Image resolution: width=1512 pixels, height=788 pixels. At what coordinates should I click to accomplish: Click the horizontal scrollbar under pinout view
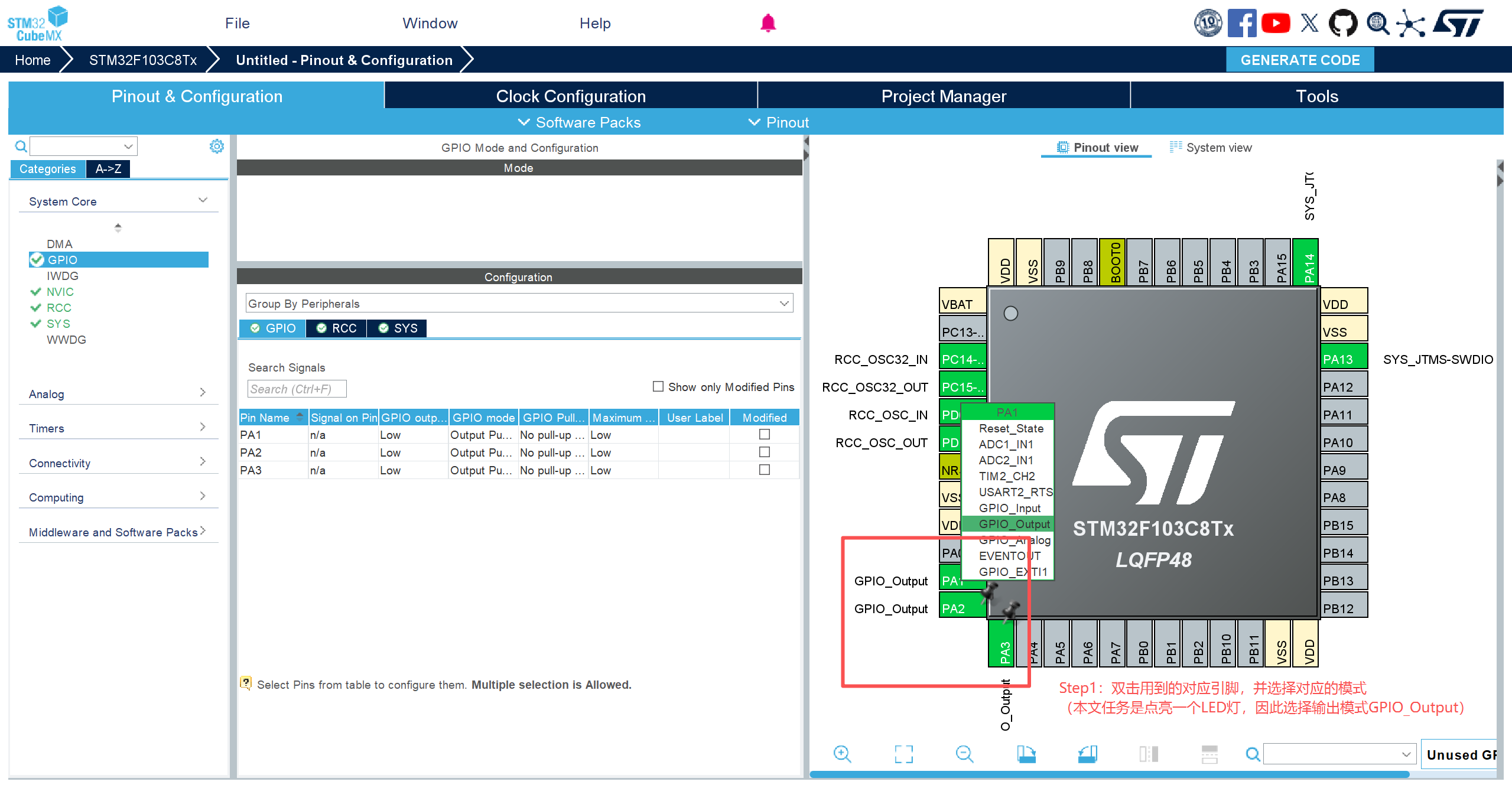[x=1108, y=774]
